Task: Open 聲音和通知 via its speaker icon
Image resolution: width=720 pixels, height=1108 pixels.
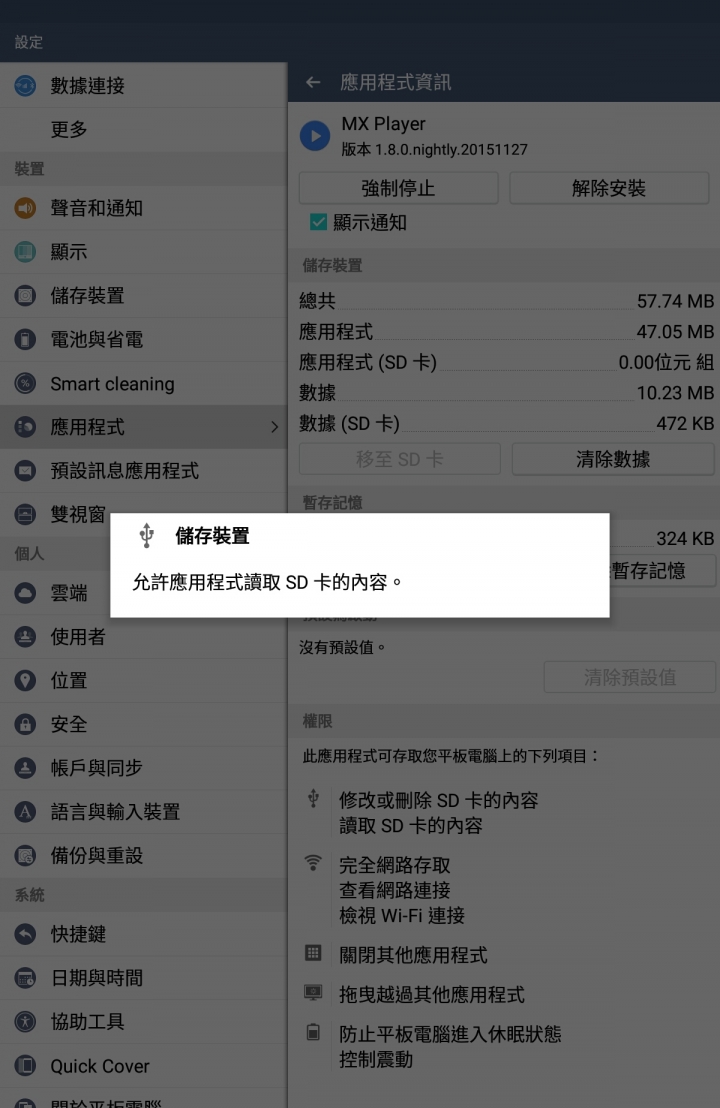Action: pos(25,208)
